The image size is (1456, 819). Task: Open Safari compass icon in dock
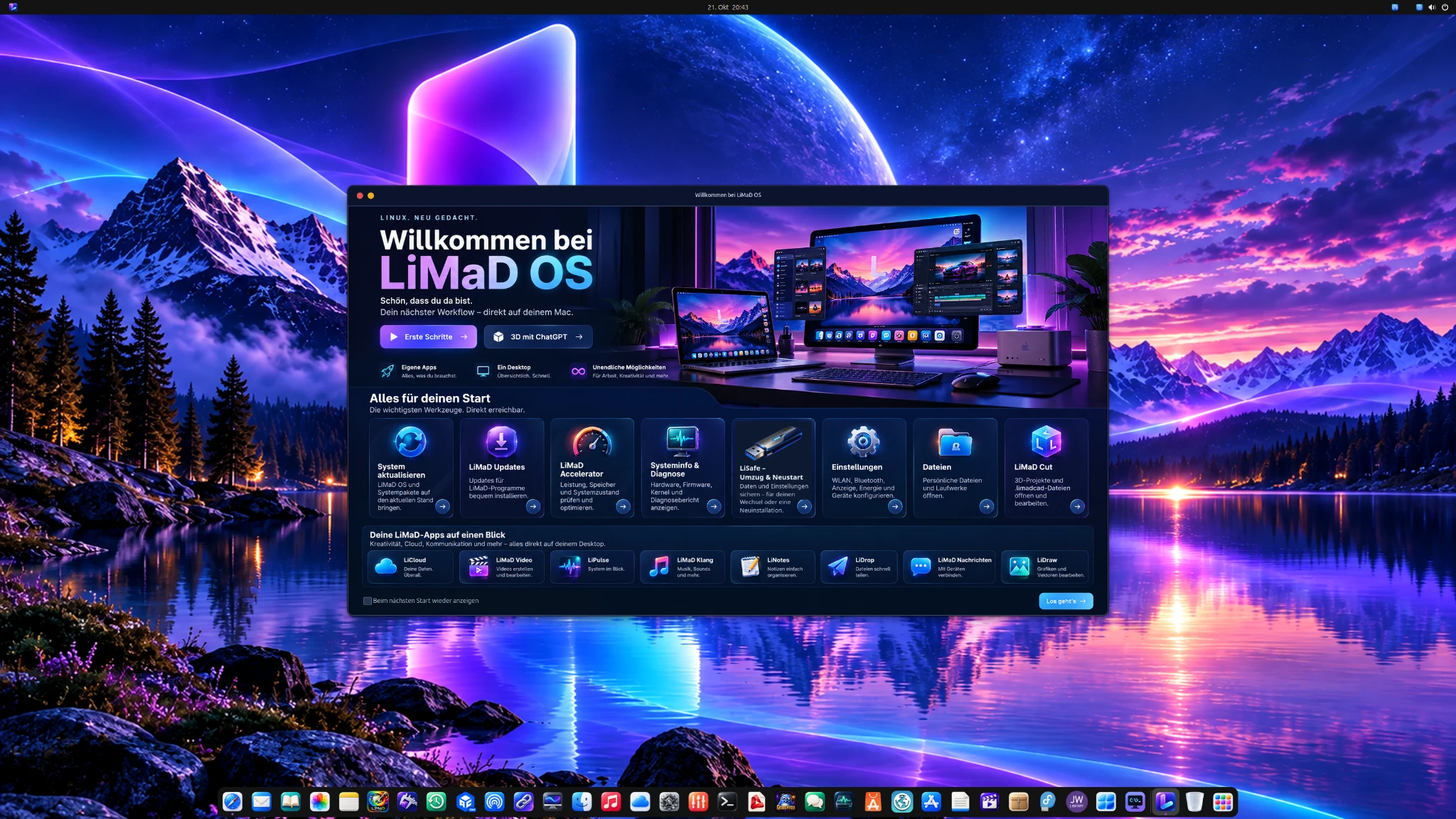click(x=232, y=802)
